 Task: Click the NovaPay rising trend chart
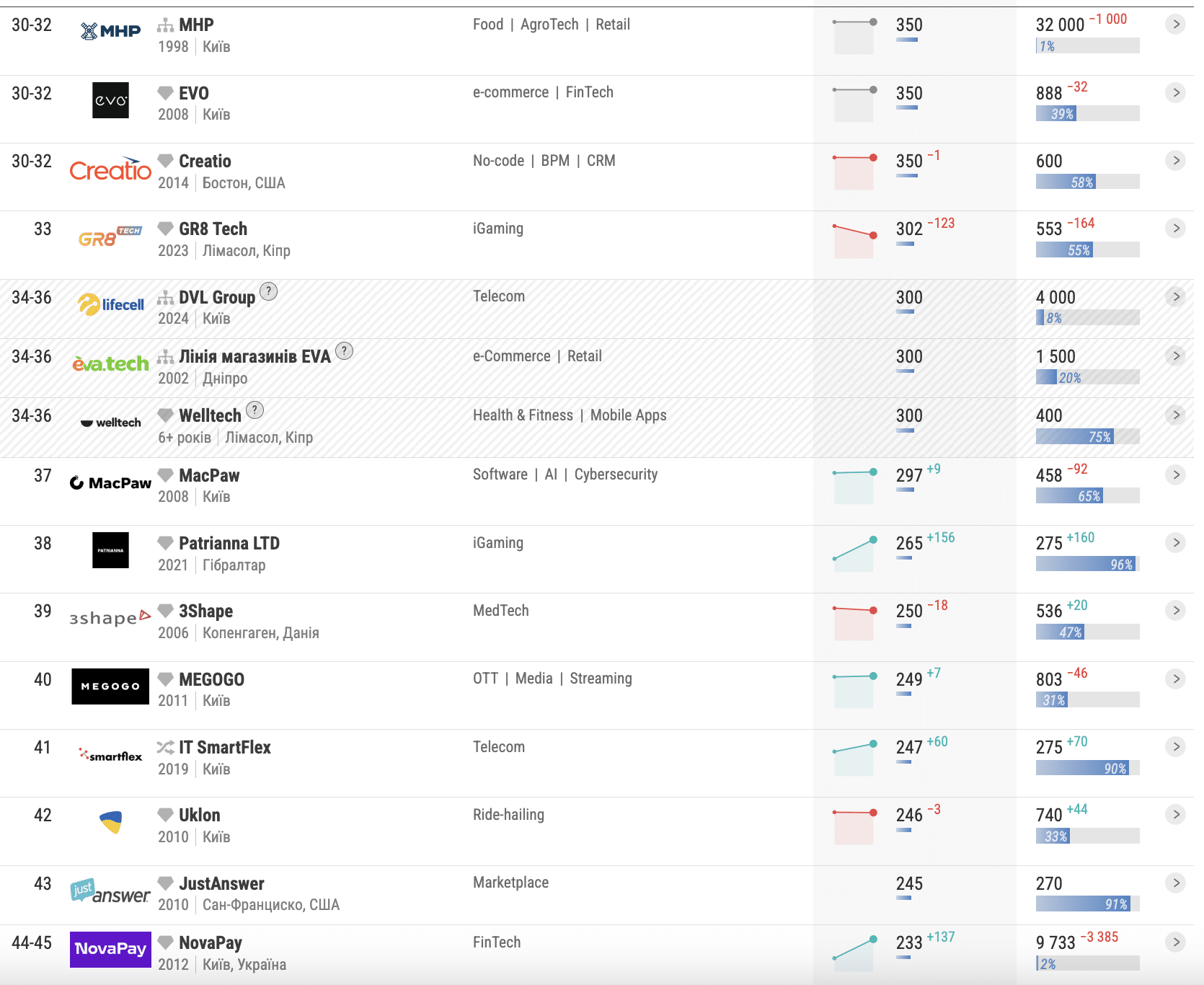click(x=854, y=953)
